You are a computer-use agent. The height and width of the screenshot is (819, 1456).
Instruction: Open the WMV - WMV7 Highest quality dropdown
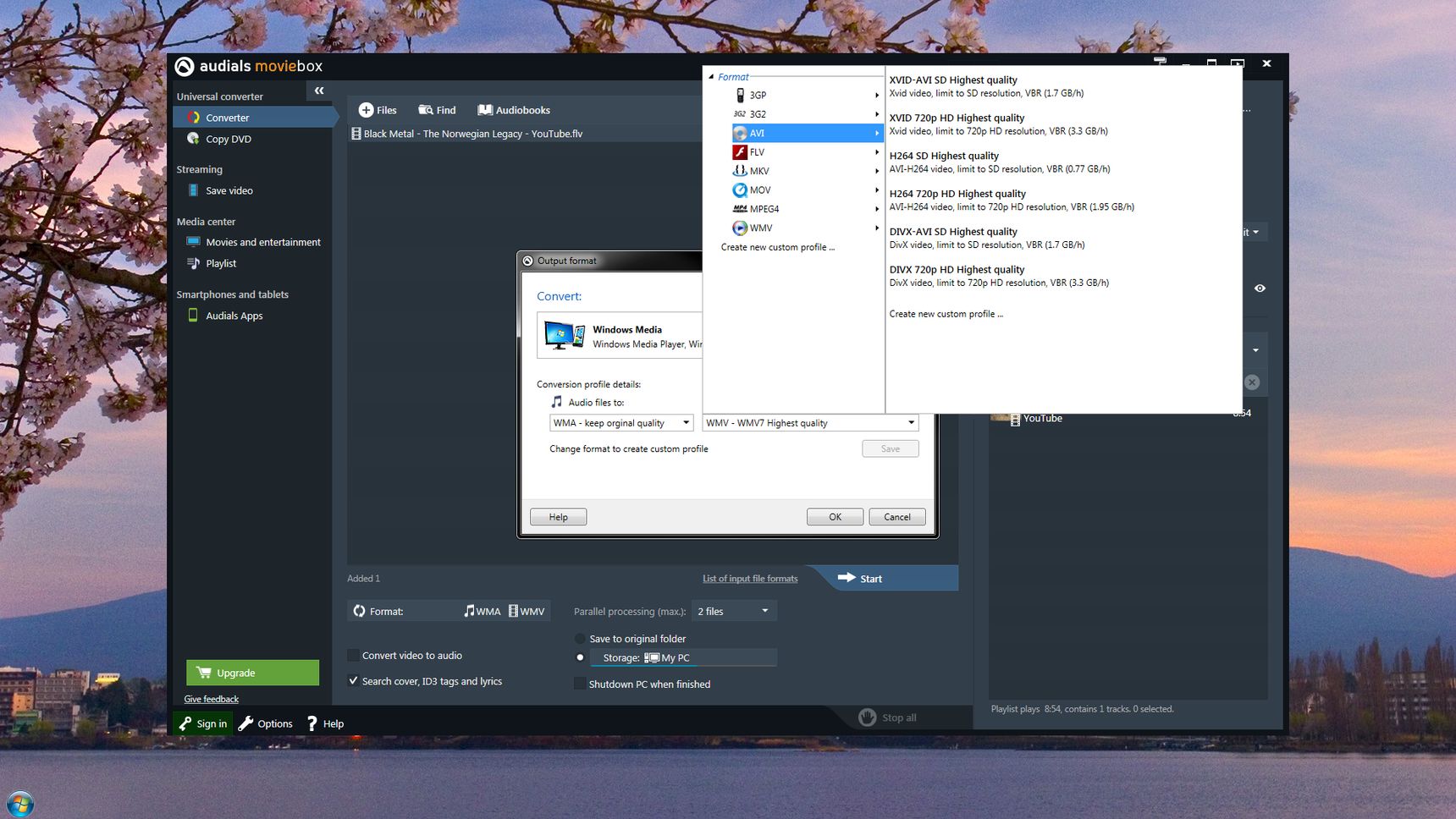(810, 423)
